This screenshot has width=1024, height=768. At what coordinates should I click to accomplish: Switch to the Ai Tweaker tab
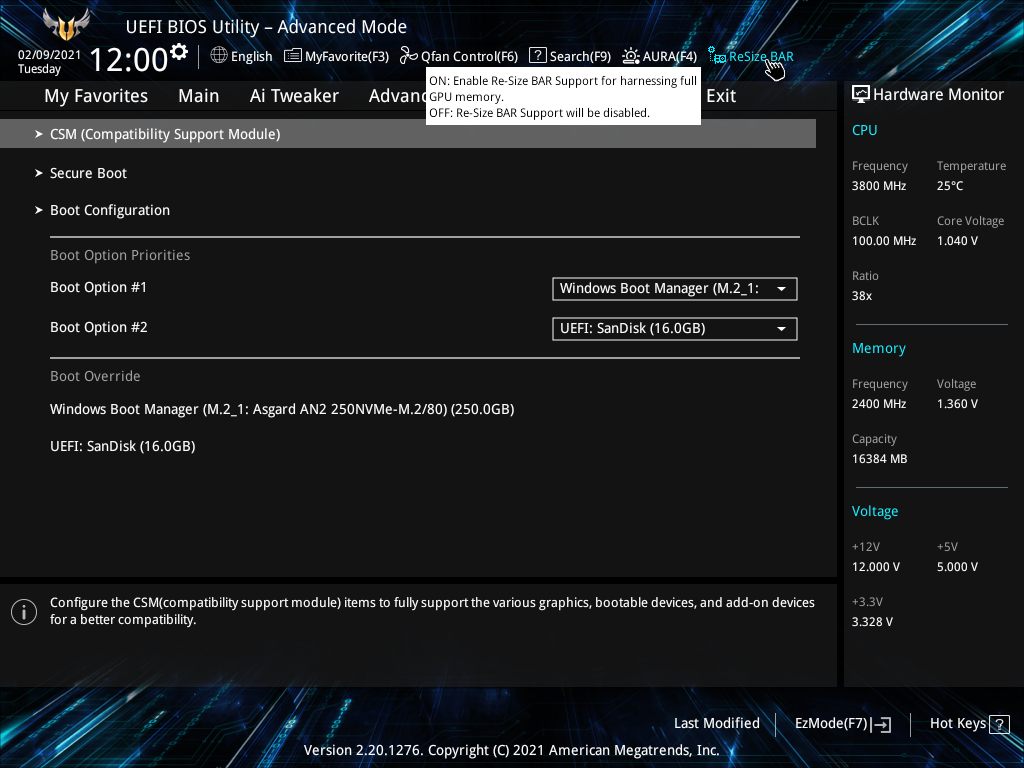click(294, 96)
